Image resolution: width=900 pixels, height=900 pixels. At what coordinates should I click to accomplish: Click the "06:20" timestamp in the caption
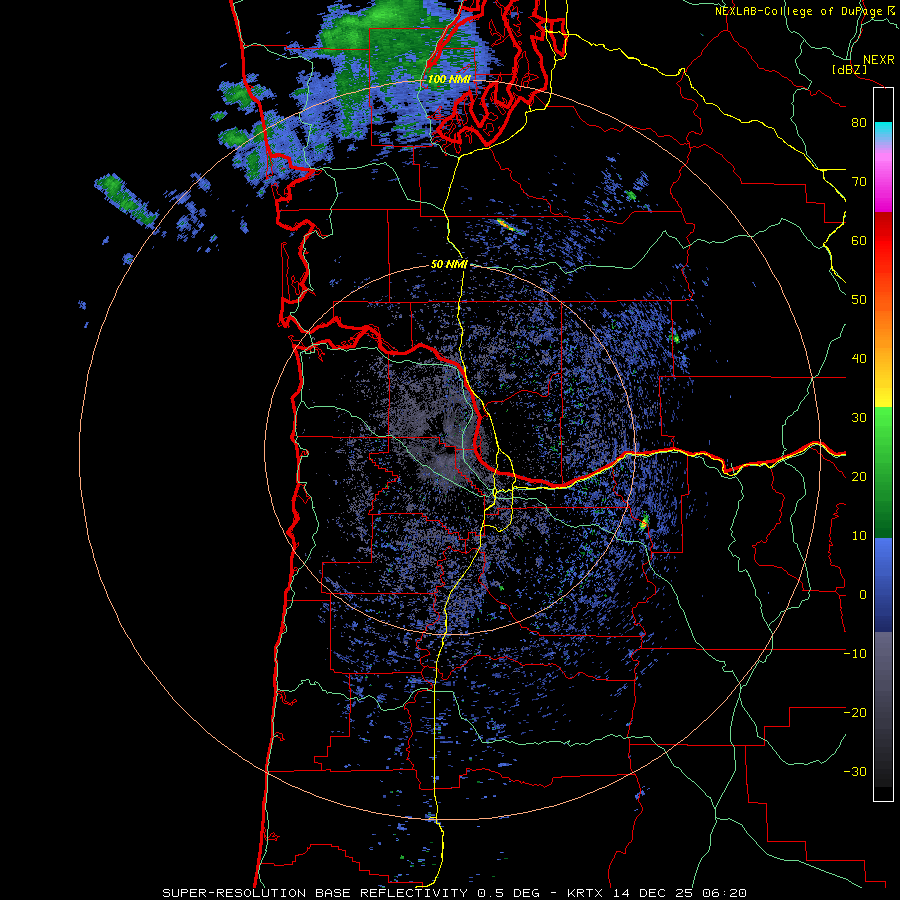[724, 893]
